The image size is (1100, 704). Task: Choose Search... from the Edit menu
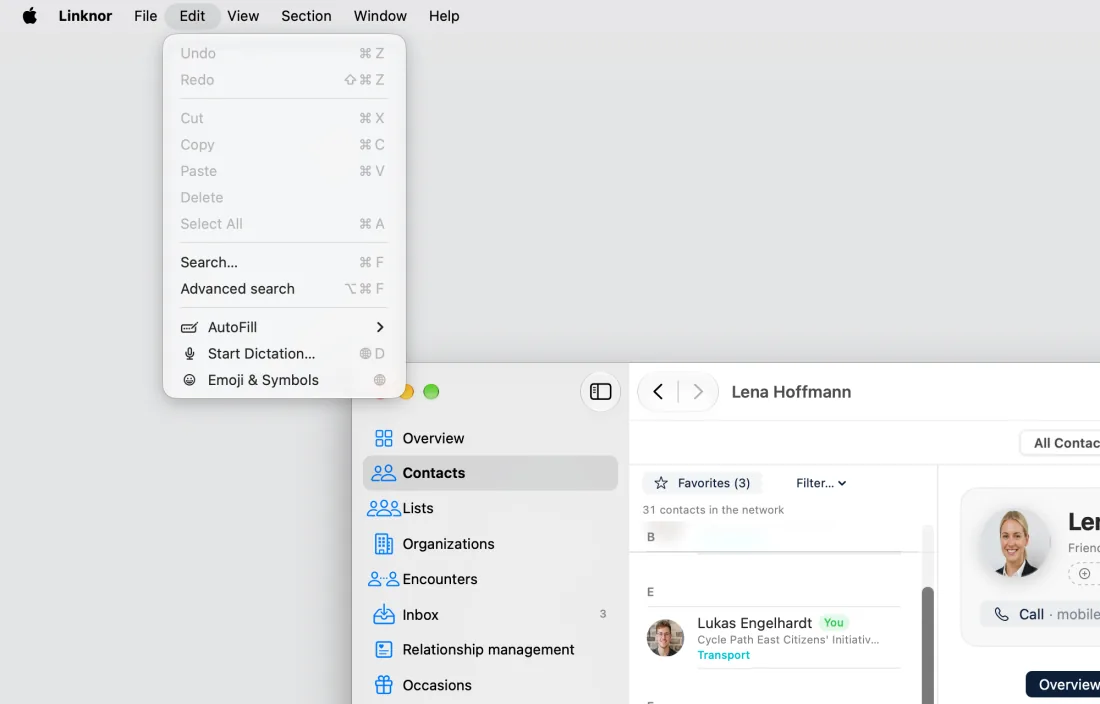click(x=283, y=262)
